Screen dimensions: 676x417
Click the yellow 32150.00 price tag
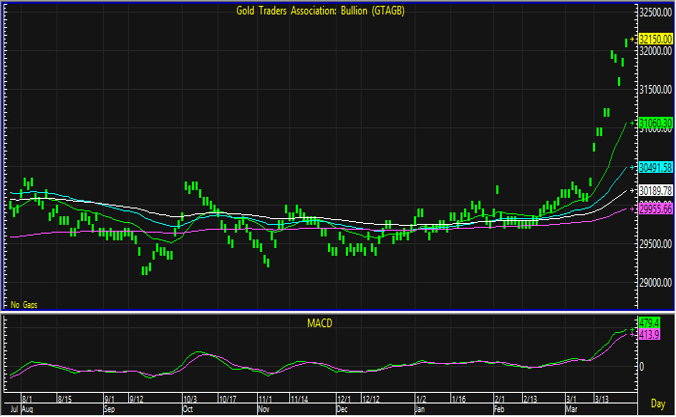(x=653, y=37)
